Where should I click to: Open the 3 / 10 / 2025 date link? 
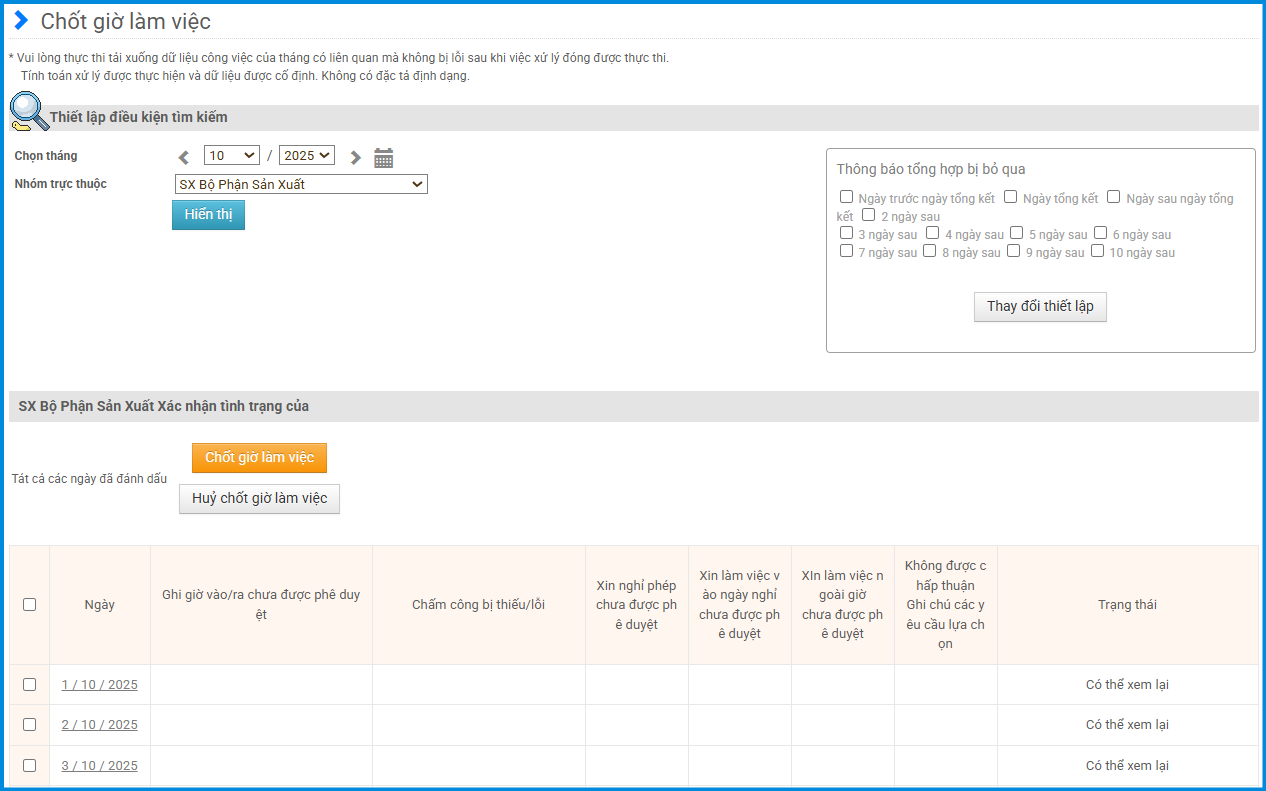[x=99, y=766]
